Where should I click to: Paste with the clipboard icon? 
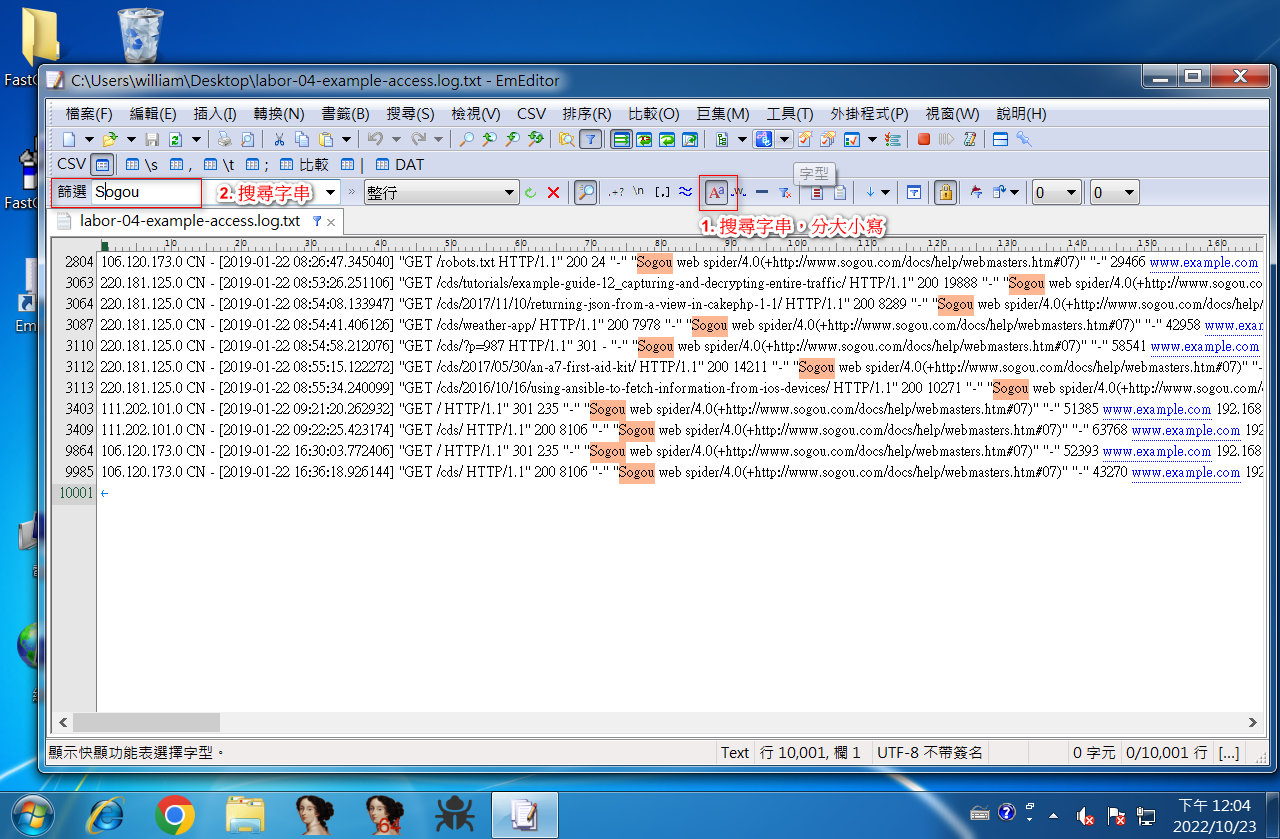point(325,139)
